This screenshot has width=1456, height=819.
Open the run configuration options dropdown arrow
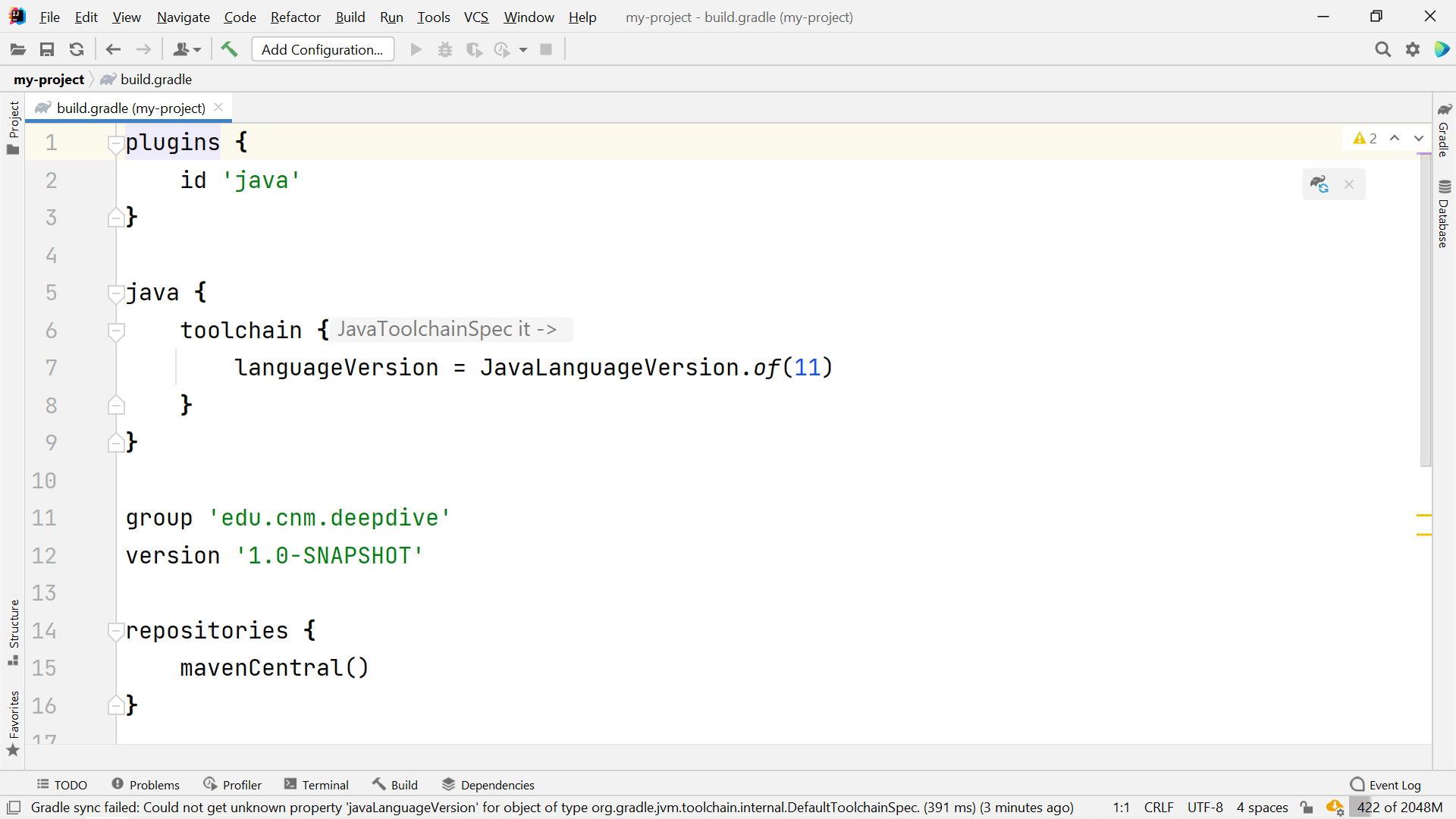click(x=525, y=49)
